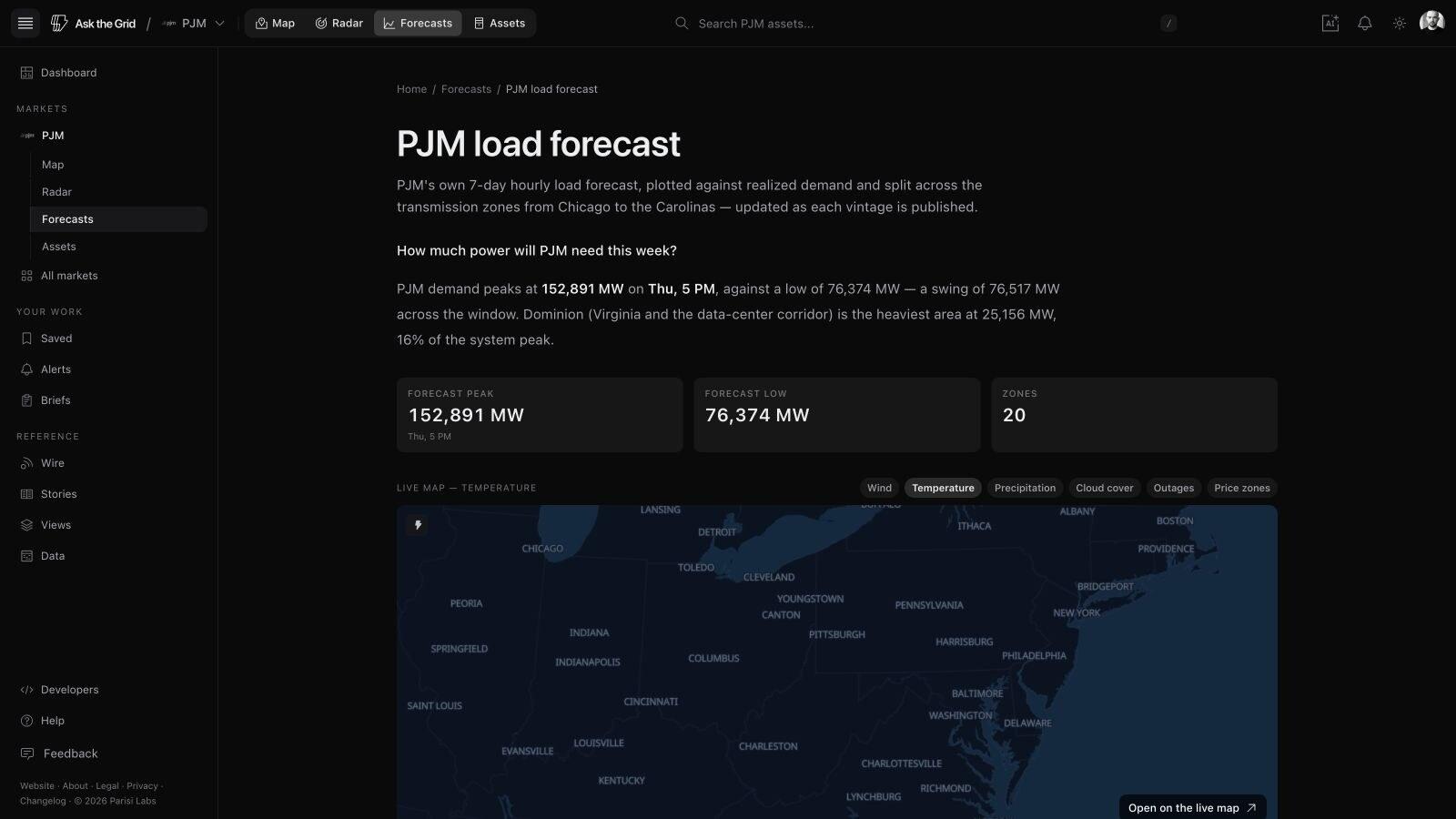Select the Wind map layer
The image size is (1456, 819).
point(879,488)
